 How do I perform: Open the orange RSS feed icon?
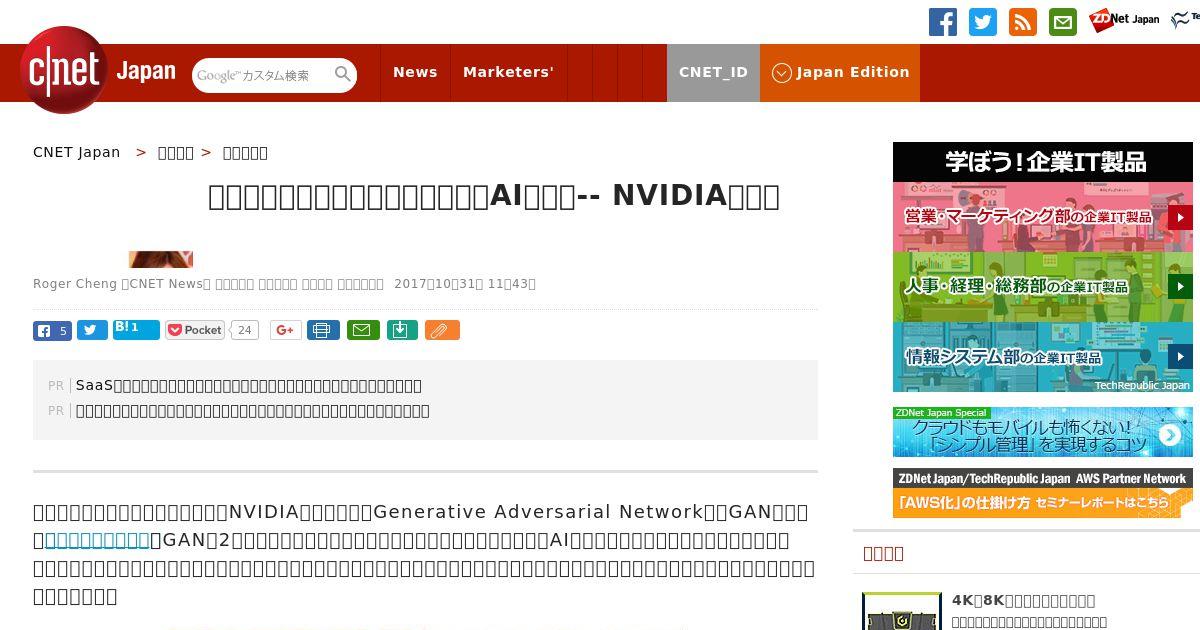(x=1023, y=21)
